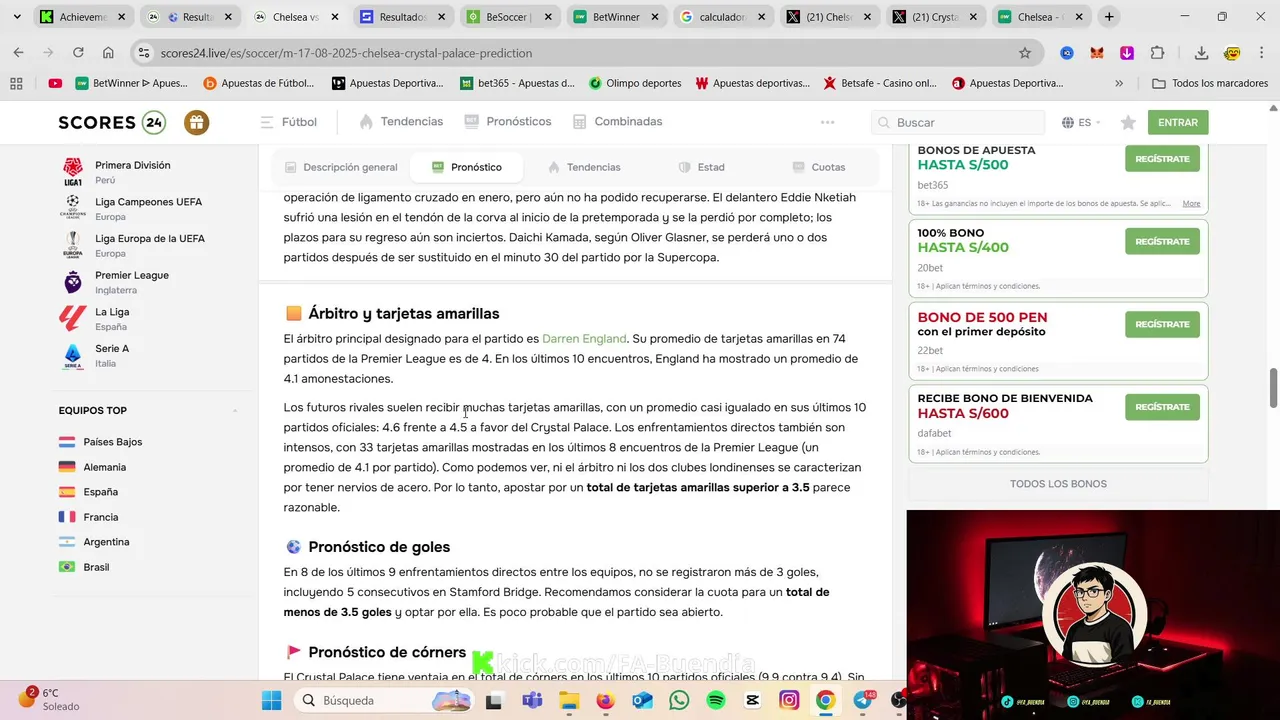The width and height of the screenshot is (1280, 720).
Task: Click REGÍSTRATE for bet365 bonus
Action: (1162, 159)
